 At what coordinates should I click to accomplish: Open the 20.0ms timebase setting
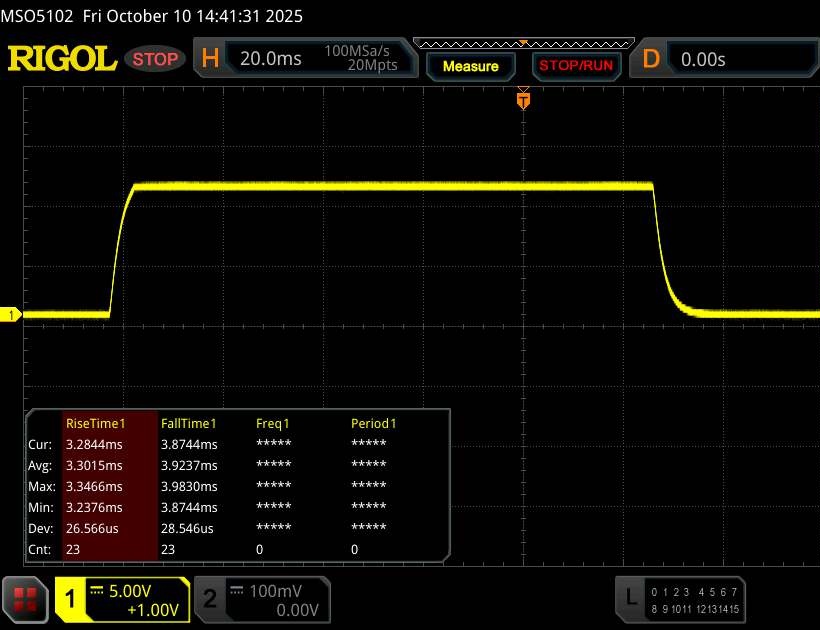(271, 59)
